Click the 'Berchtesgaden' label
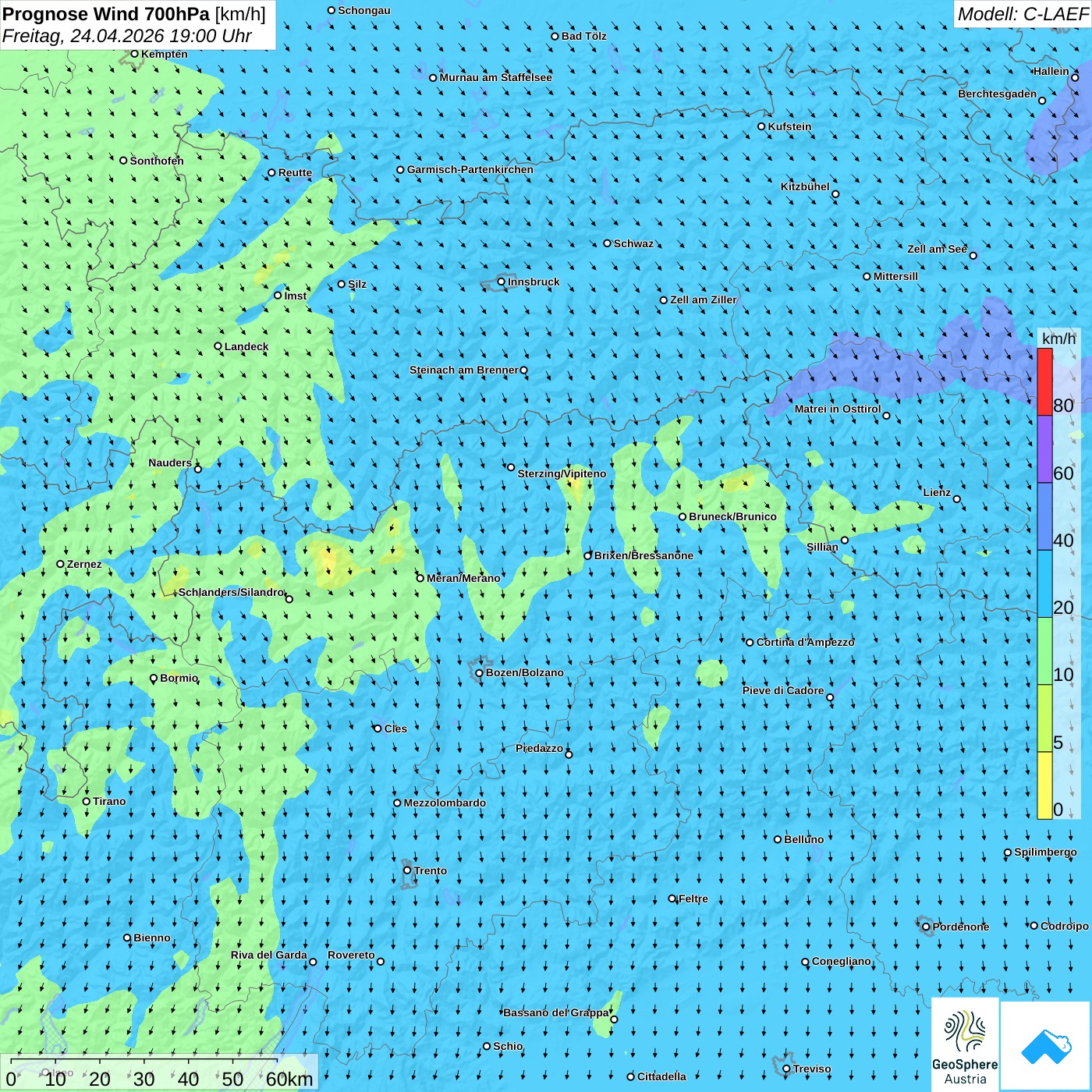 click(x=998, y=94)
